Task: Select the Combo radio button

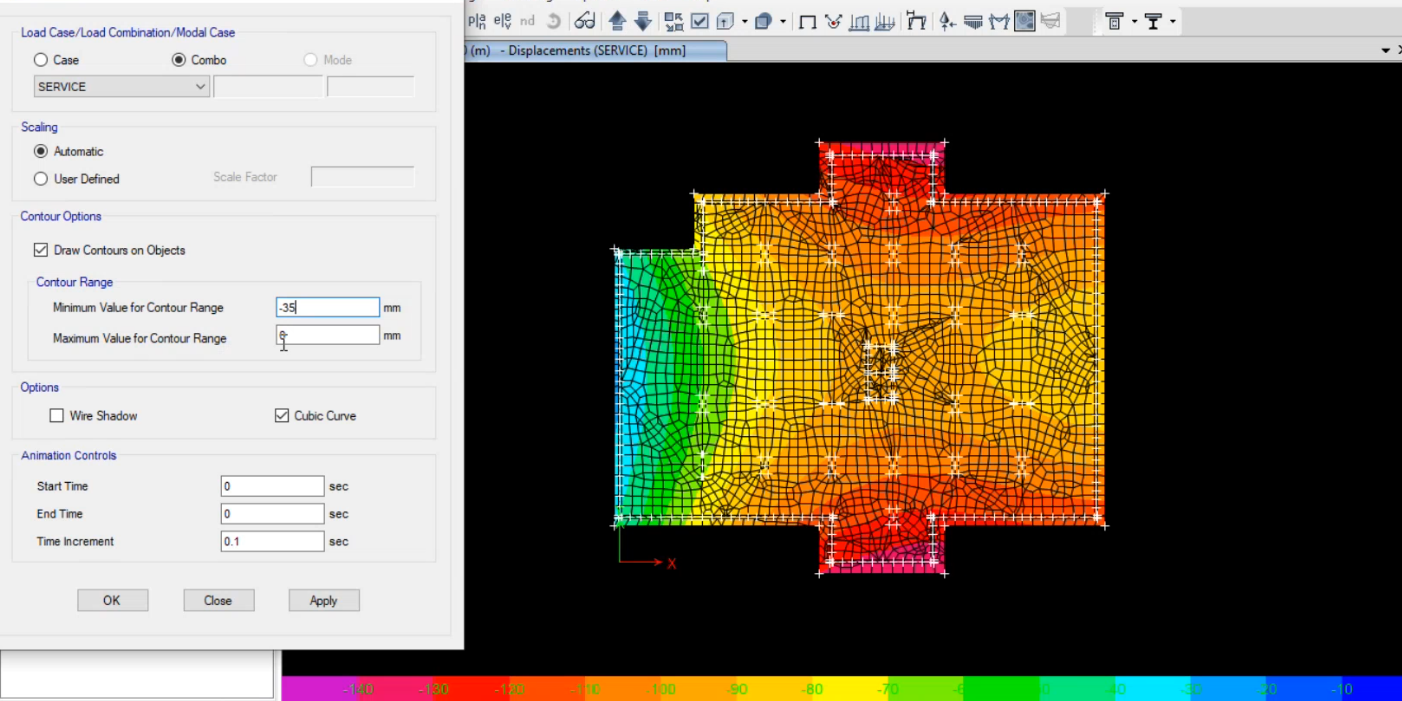Action: (x=179, y=60)
